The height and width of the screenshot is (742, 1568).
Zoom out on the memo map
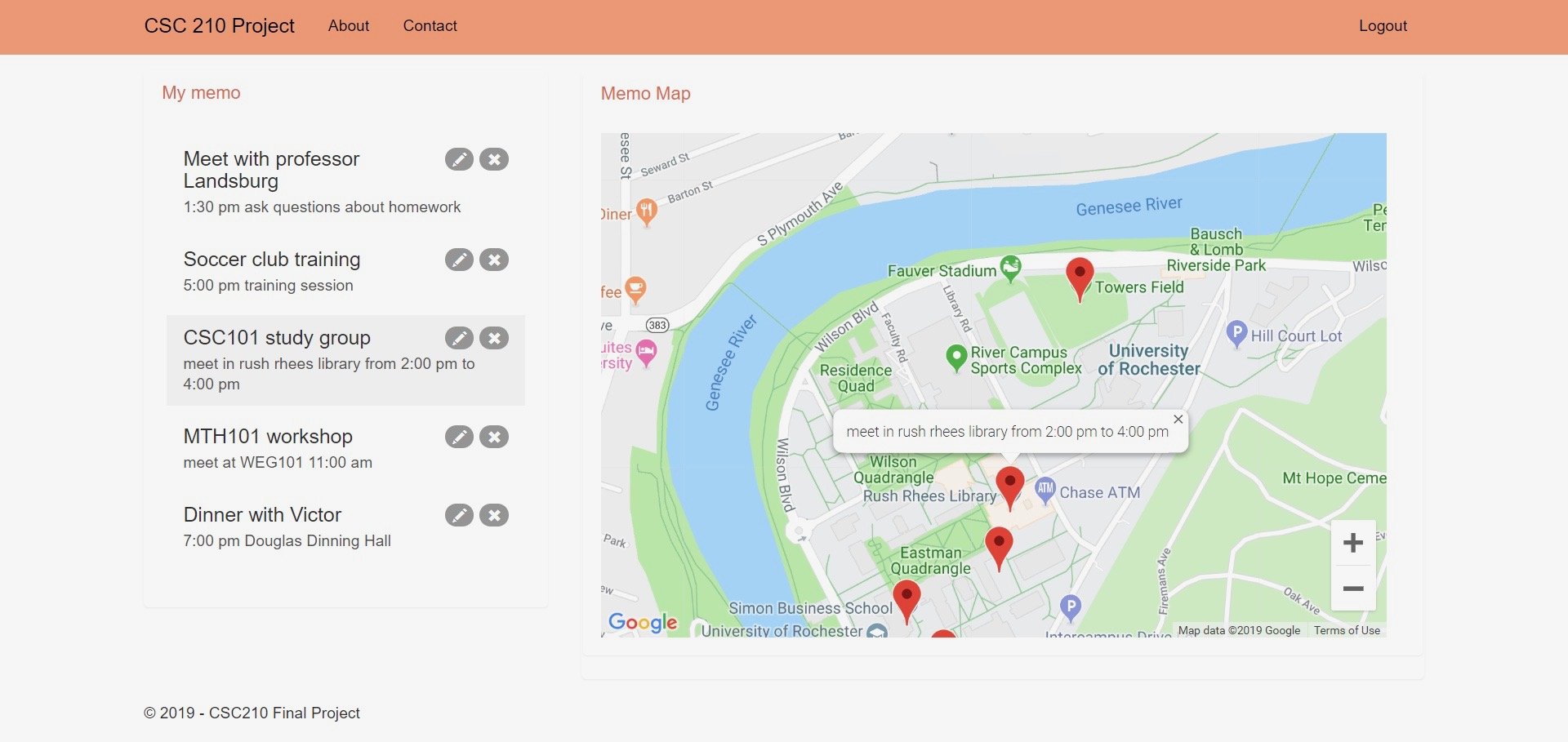[1353, 589]
